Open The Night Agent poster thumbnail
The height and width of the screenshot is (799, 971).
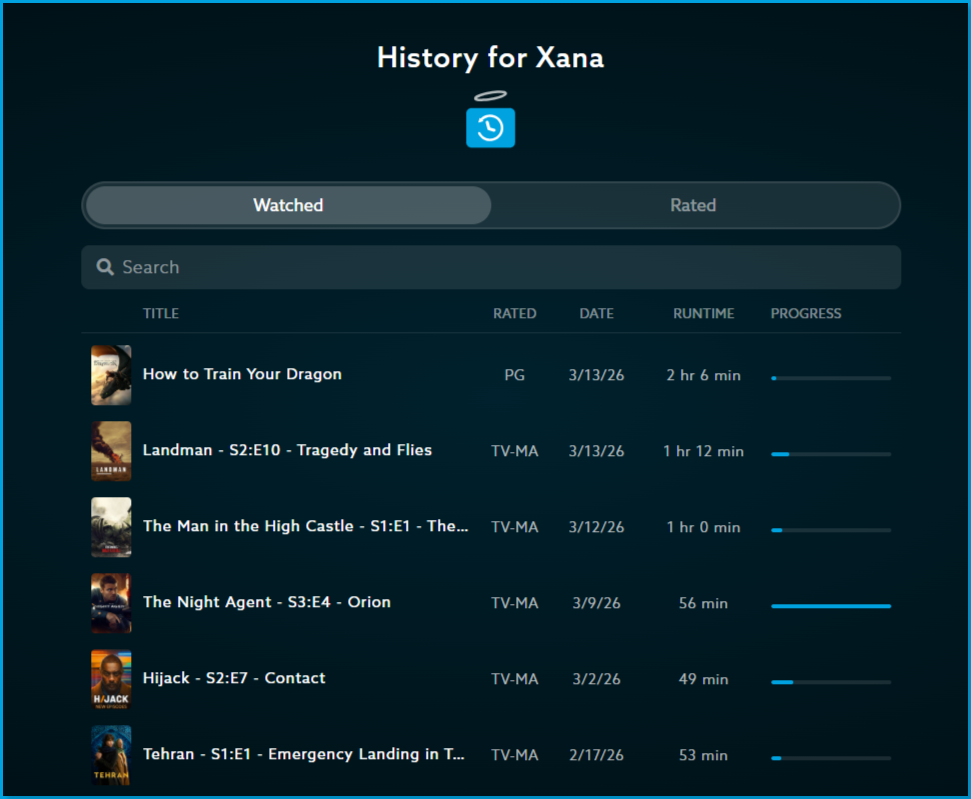pos(111,603)
